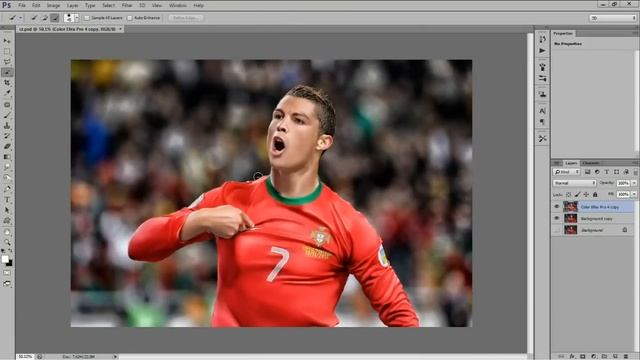Select the Clone Stamp tool
Image resolution: width=640 pixels, height=360 pixels.
tap(7, 126)
